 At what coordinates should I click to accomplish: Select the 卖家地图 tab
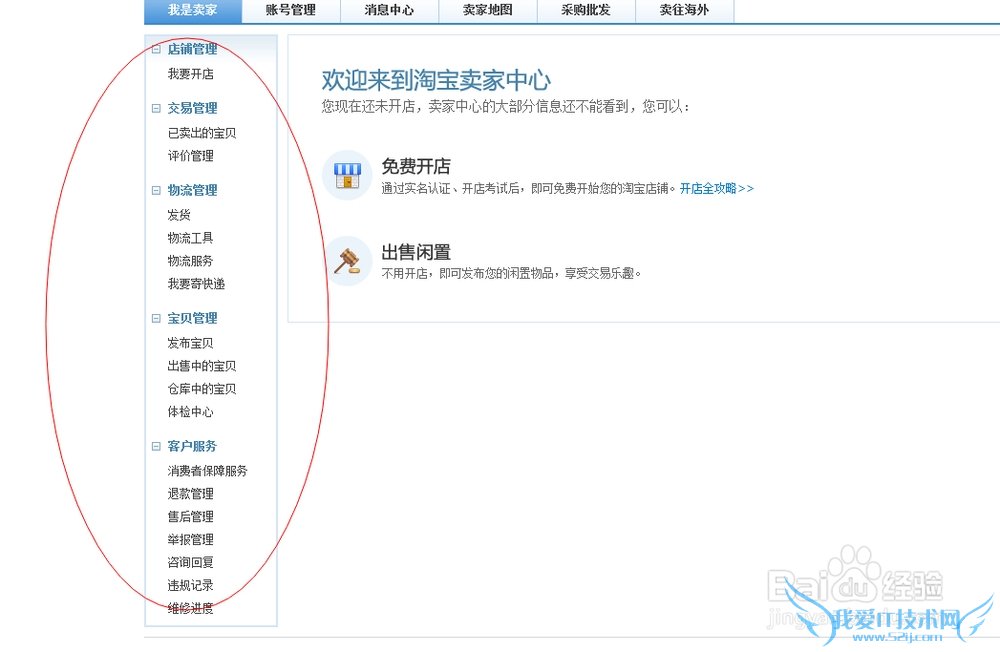pos(488,10)
